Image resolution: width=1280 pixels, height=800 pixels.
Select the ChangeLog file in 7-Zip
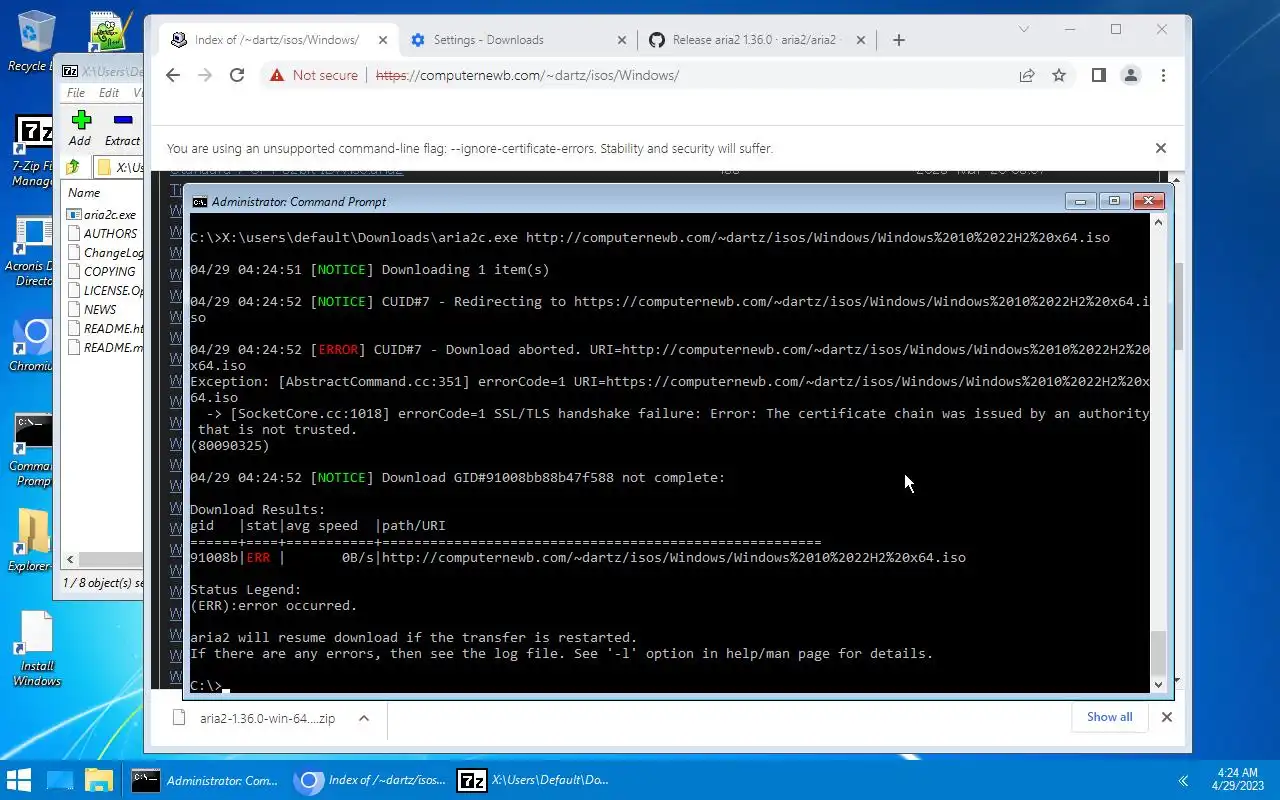click(x=104, y=253)
